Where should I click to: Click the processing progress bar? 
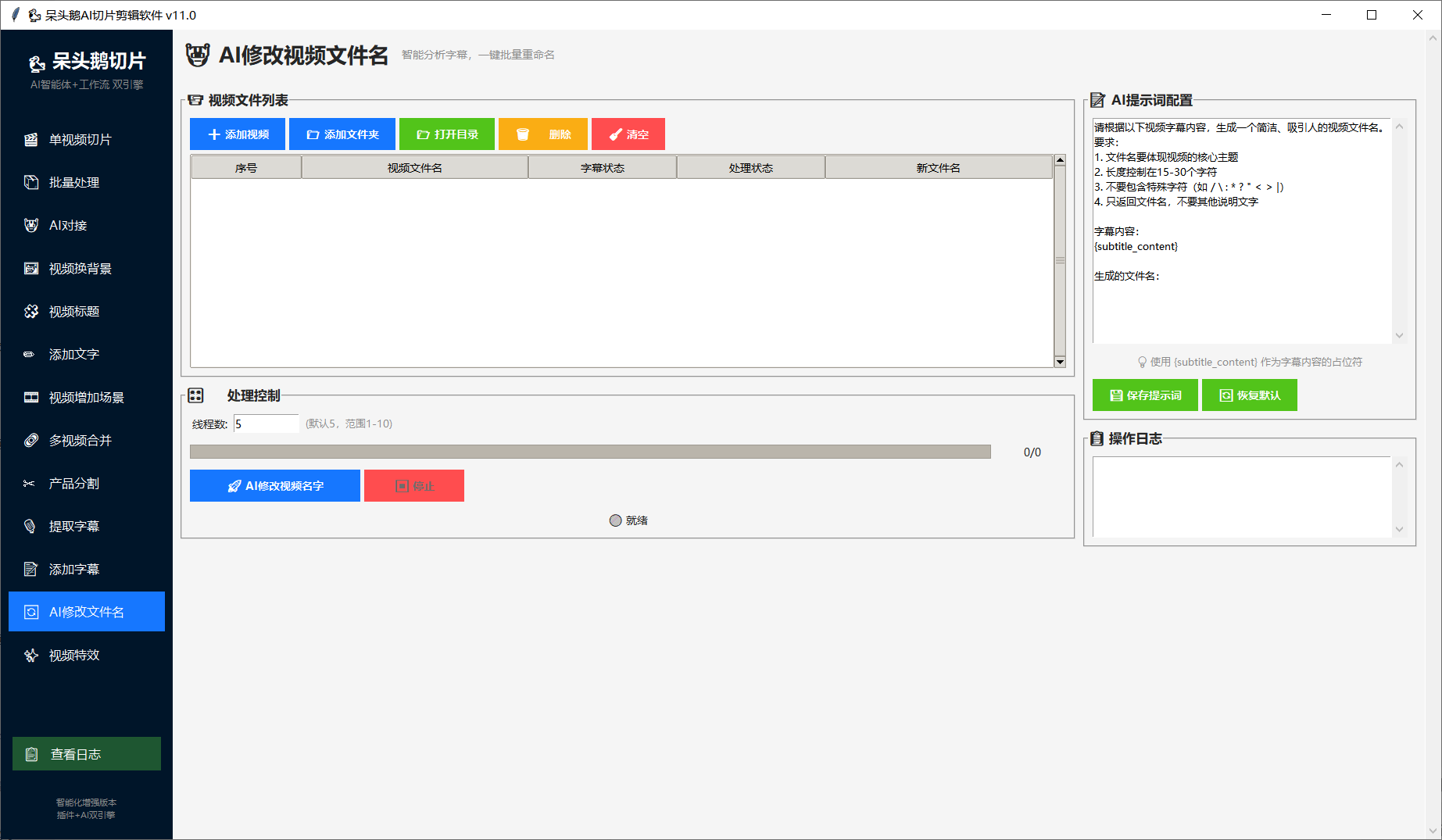pos(590,452)
